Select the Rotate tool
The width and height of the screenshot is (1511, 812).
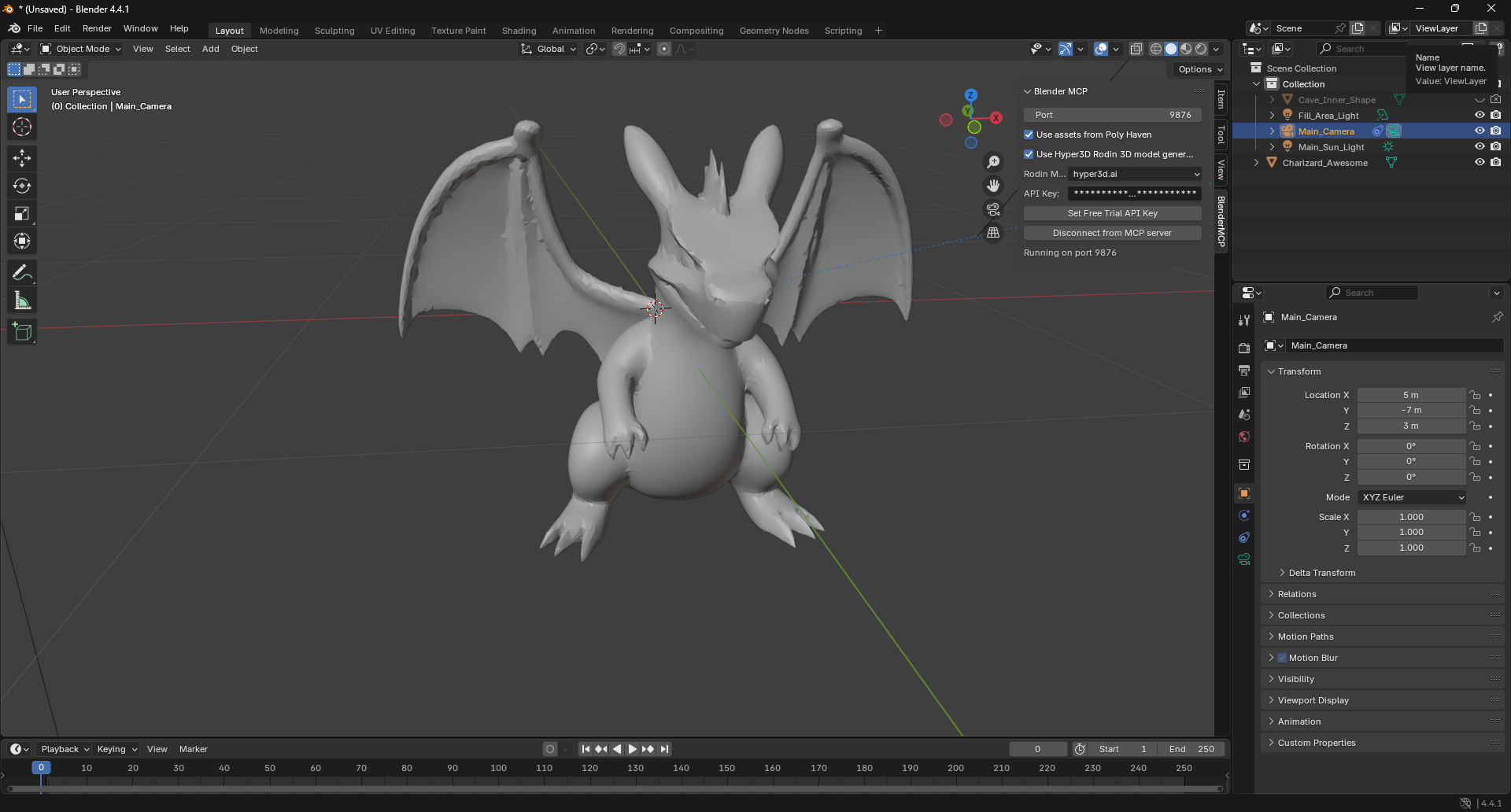pyautogui.click(x=22, y=186)
